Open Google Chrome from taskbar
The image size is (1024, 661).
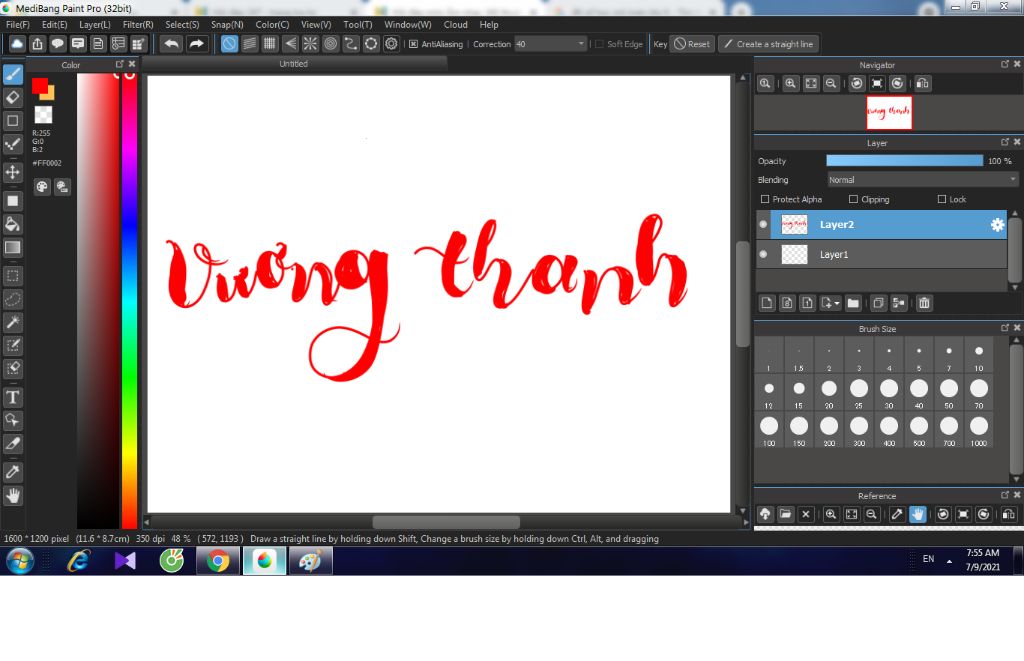pos(217,560)
